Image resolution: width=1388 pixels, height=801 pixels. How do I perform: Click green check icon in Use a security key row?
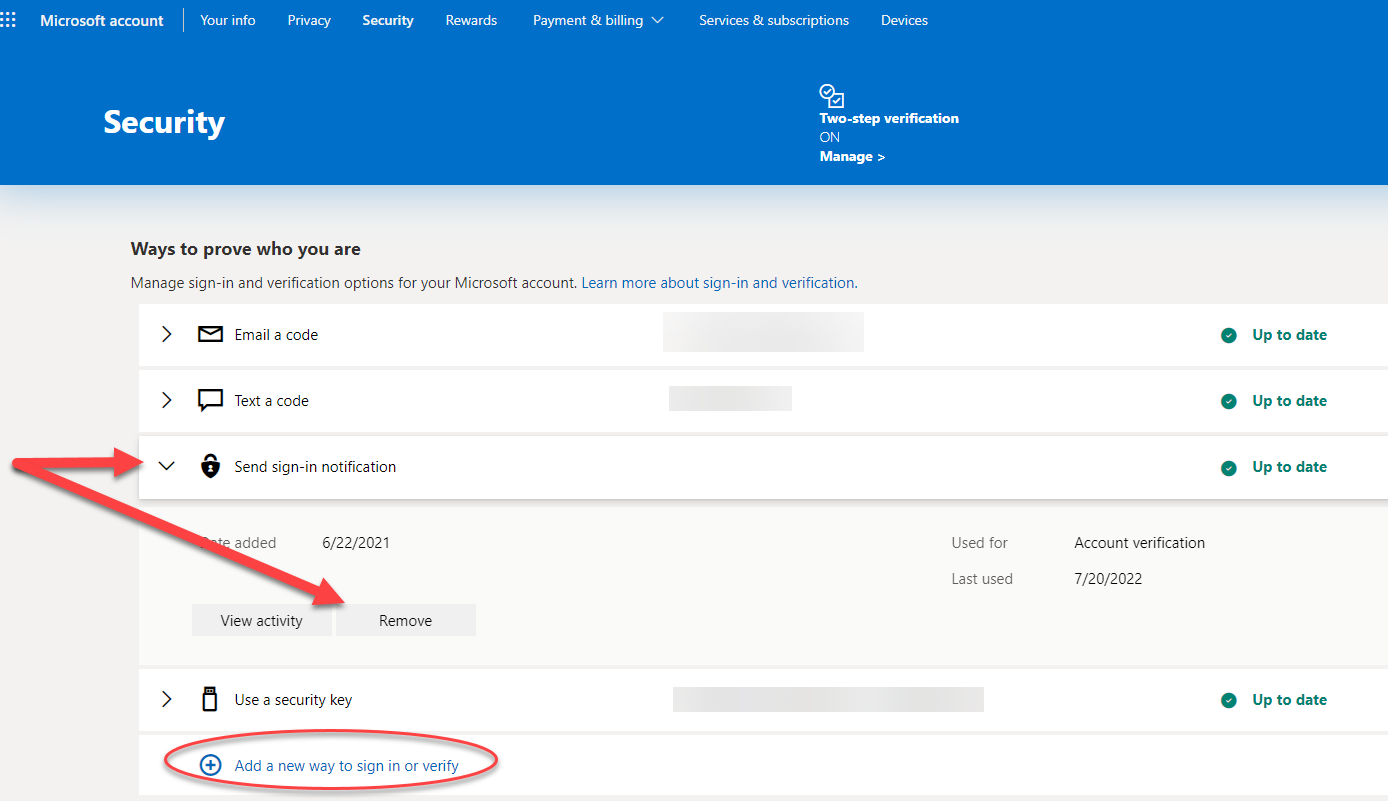click(1229, 700)
